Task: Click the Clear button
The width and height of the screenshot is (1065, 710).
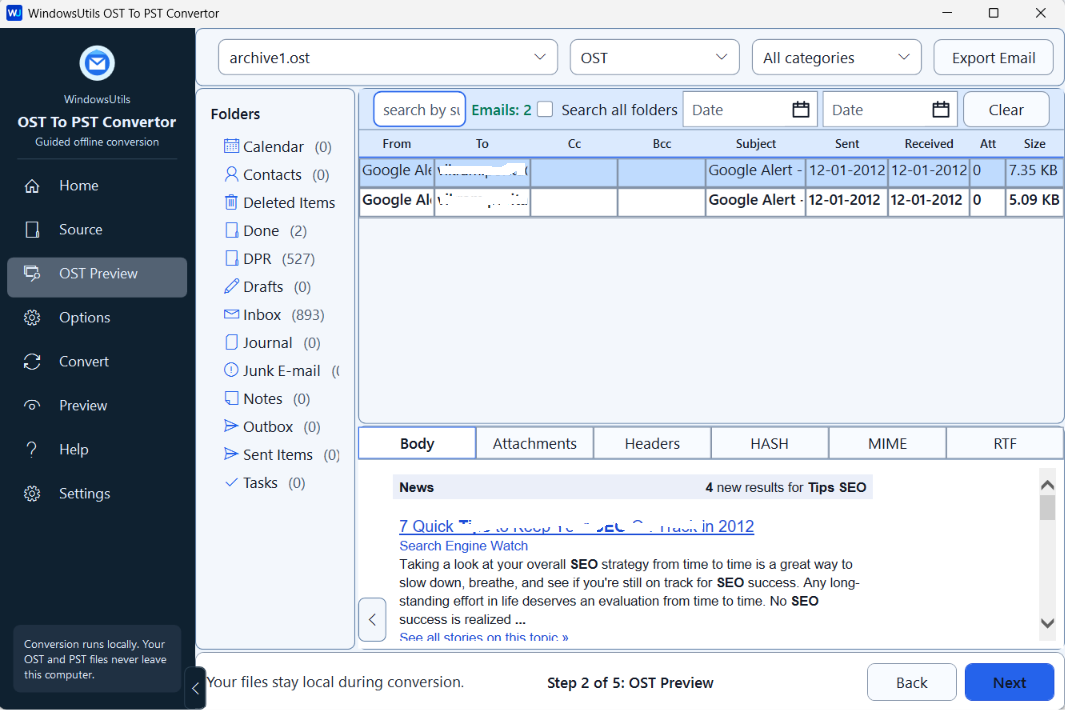Action: (x=1006, y=109)
